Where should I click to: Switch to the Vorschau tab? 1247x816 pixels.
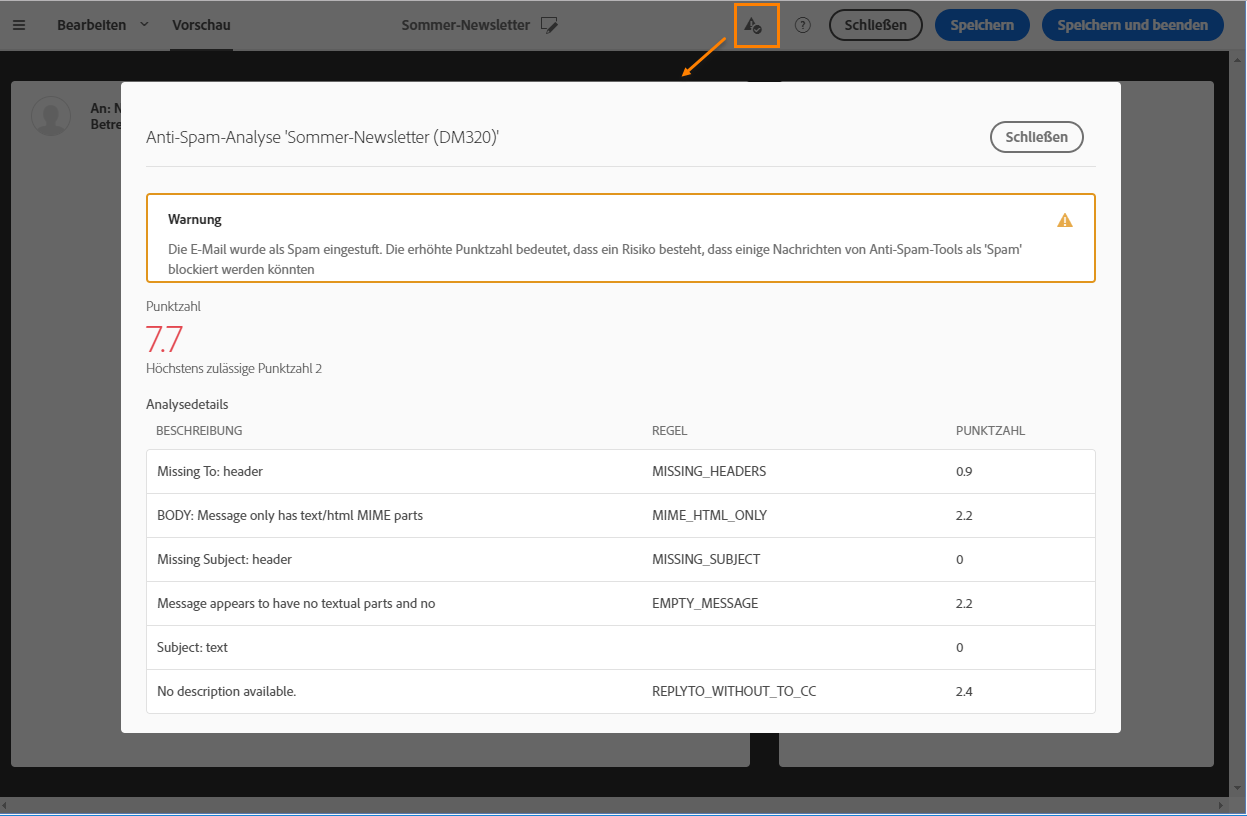[x=201, y=25]
